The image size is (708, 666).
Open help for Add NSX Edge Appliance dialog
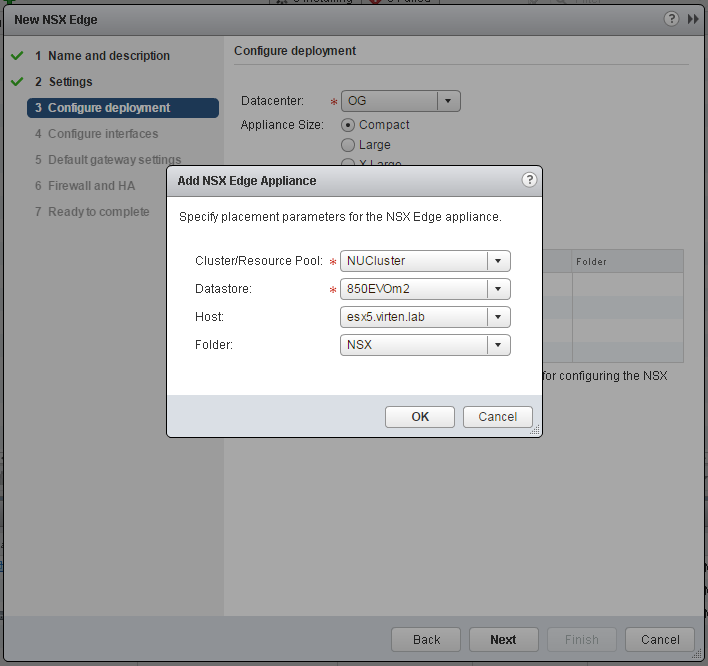[529, 180]
